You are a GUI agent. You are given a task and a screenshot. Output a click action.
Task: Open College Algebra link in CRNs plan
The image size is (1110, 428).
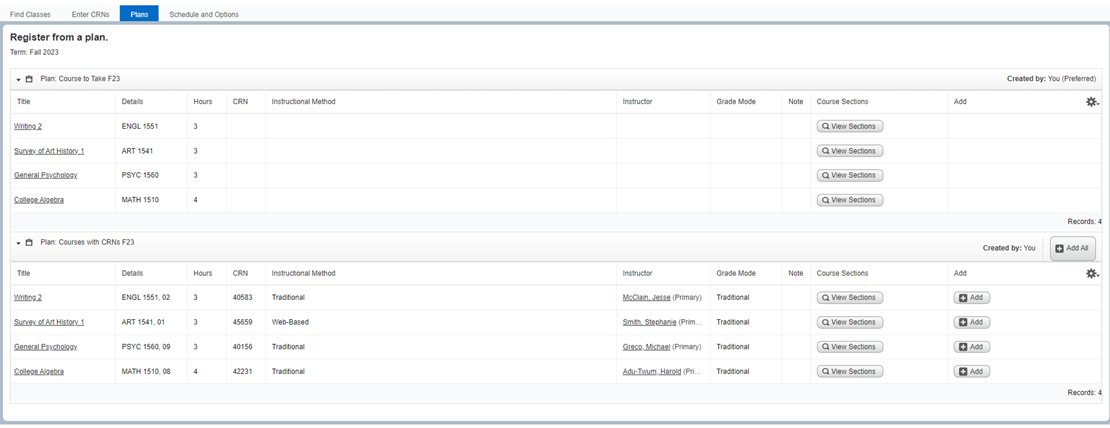(x=39, y=371)
